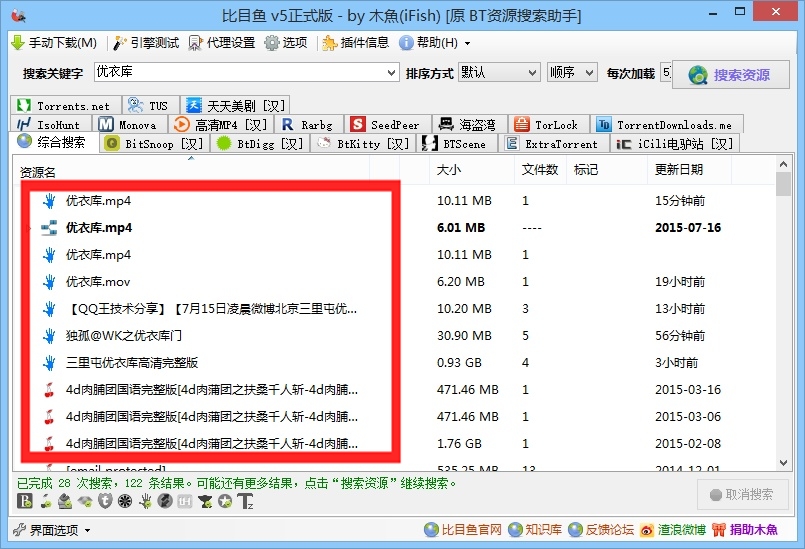Select the SeedPeer tab
Image resolution: width=805 pixels, height=549 pixels.
388,125
